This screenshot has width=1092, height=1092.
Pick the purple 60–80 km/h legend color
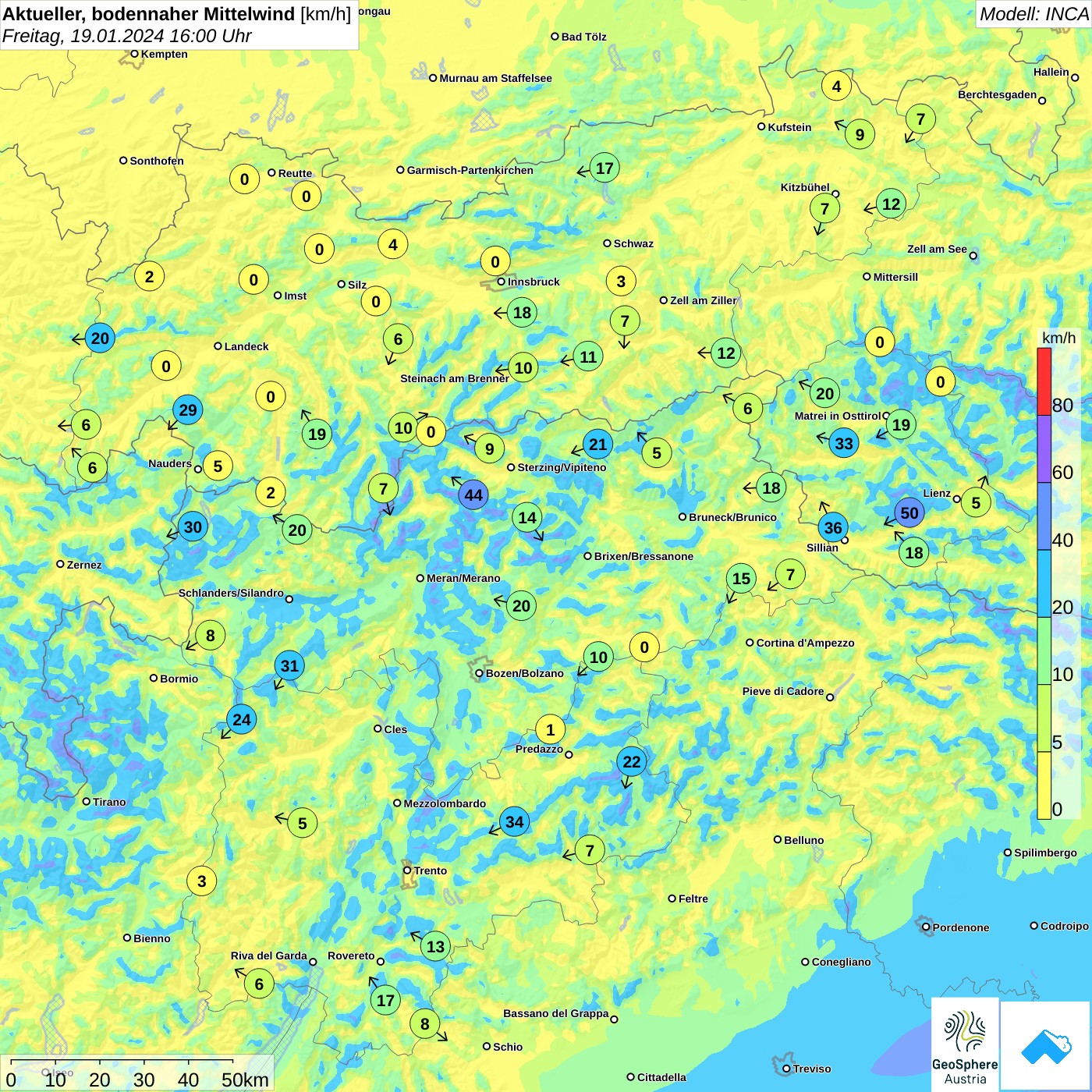[x=1044, y=449]
